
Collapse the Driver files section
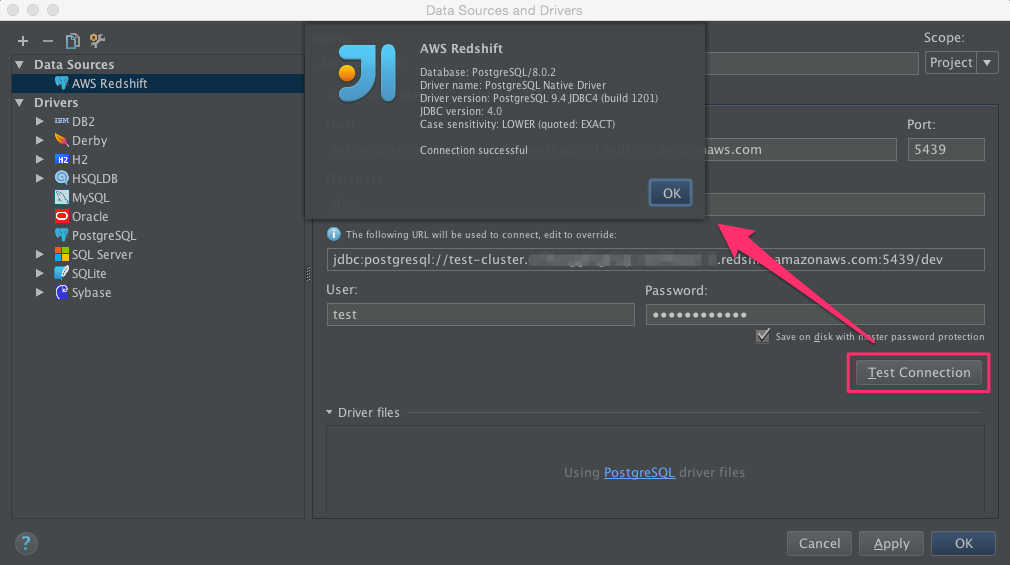(329, 412)
